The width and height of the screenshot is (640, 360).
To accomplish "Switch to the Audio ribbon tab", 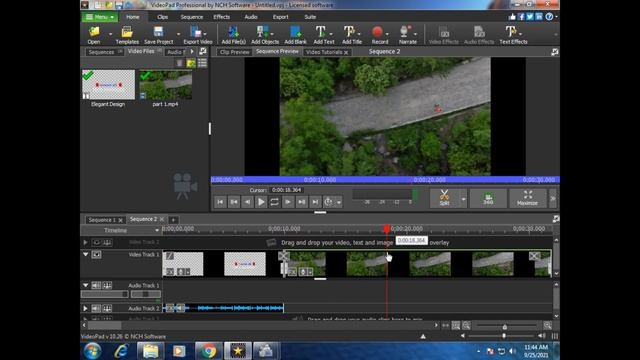I will tap(251, 17).
